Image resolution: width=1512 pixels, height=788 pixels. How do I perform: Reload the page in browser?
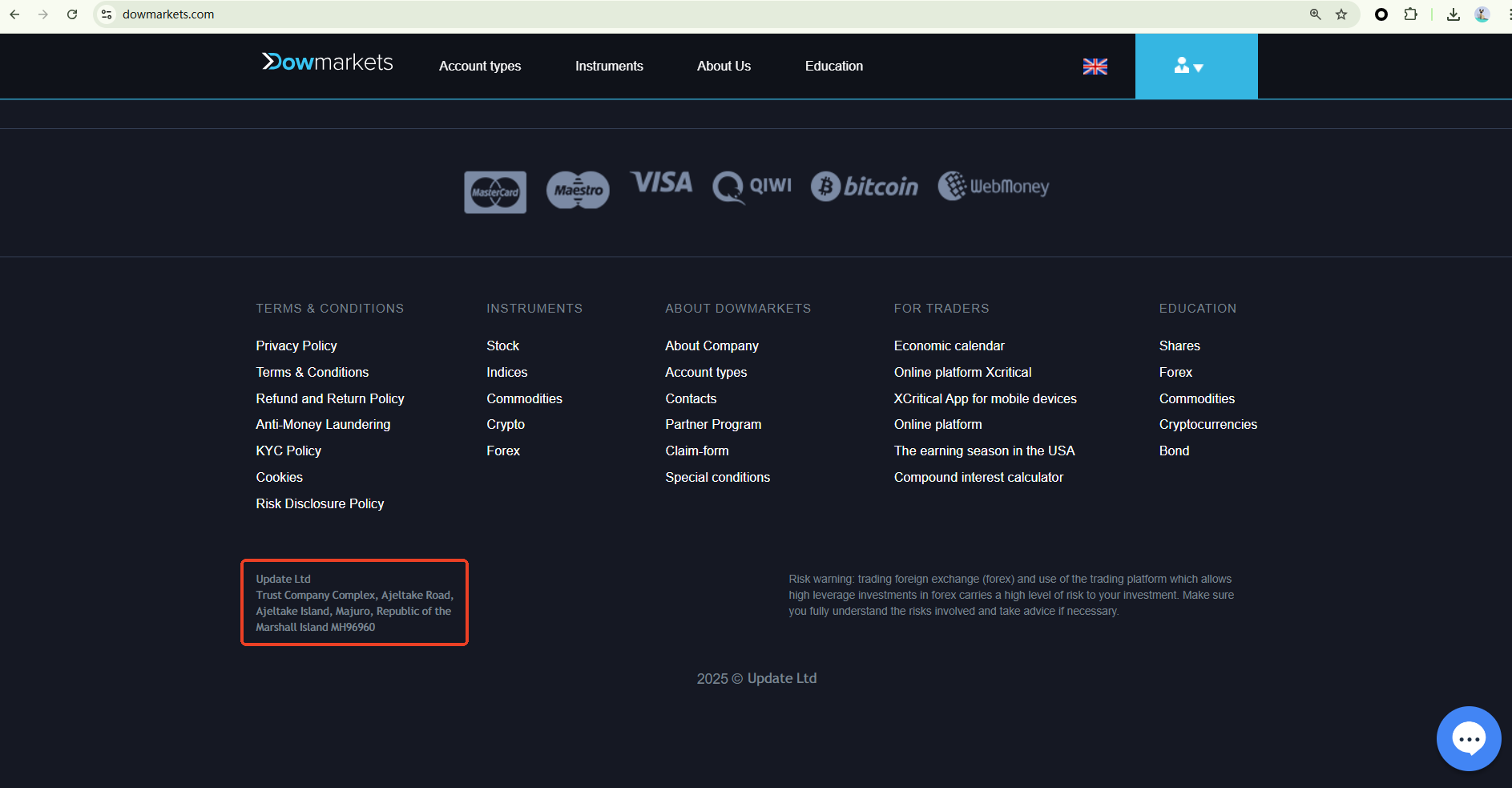tap(72, 14)
